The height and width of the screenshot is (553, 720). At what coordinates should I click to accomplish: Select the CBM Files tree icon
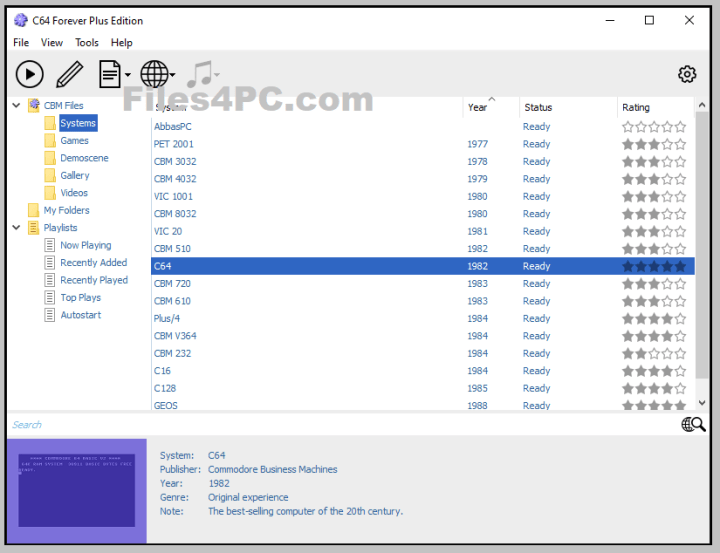tap(34, 105)
